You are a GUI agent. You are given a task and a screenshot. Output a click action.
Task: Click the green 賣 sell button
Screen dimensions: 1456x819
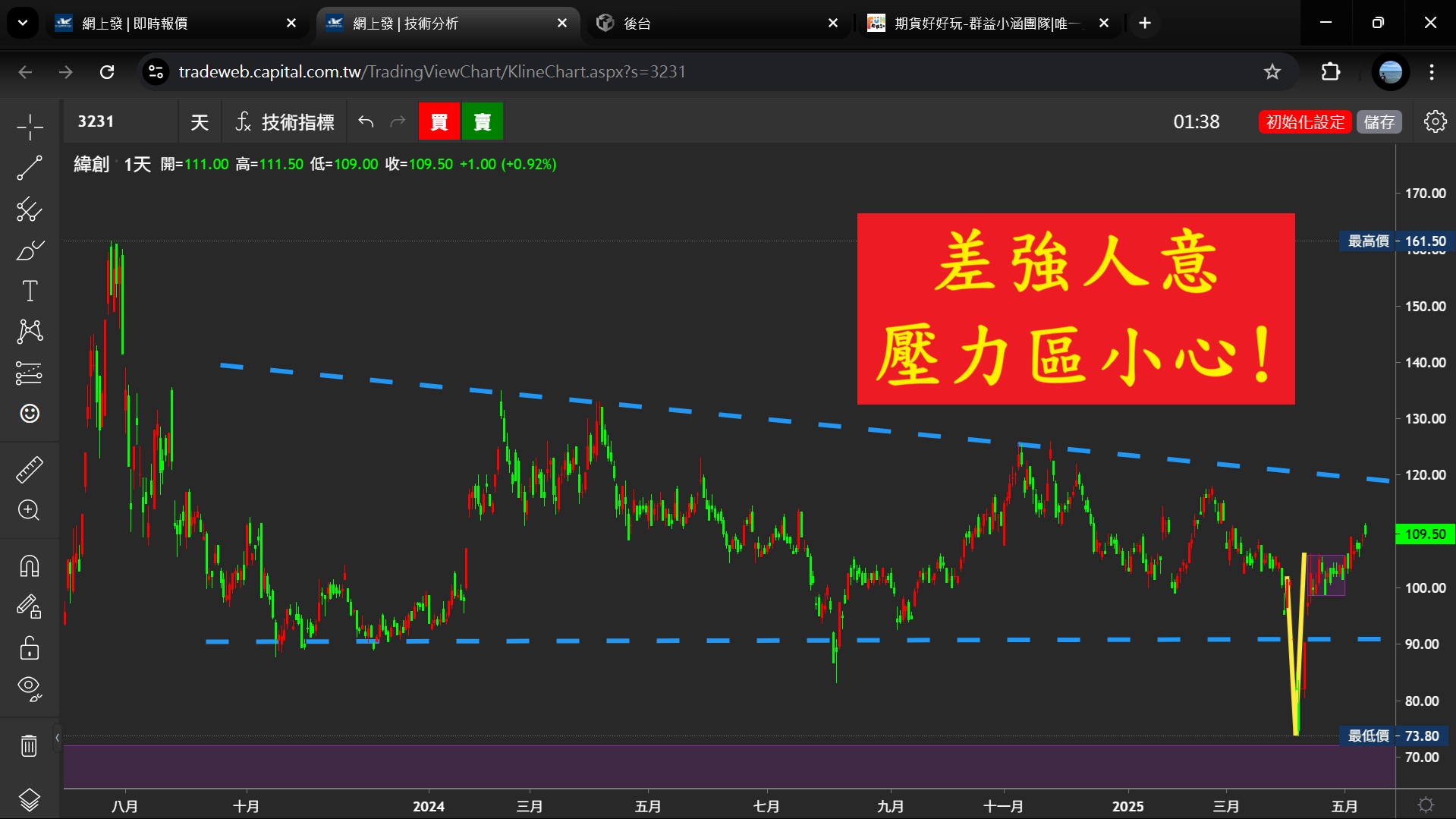point(483,121)
